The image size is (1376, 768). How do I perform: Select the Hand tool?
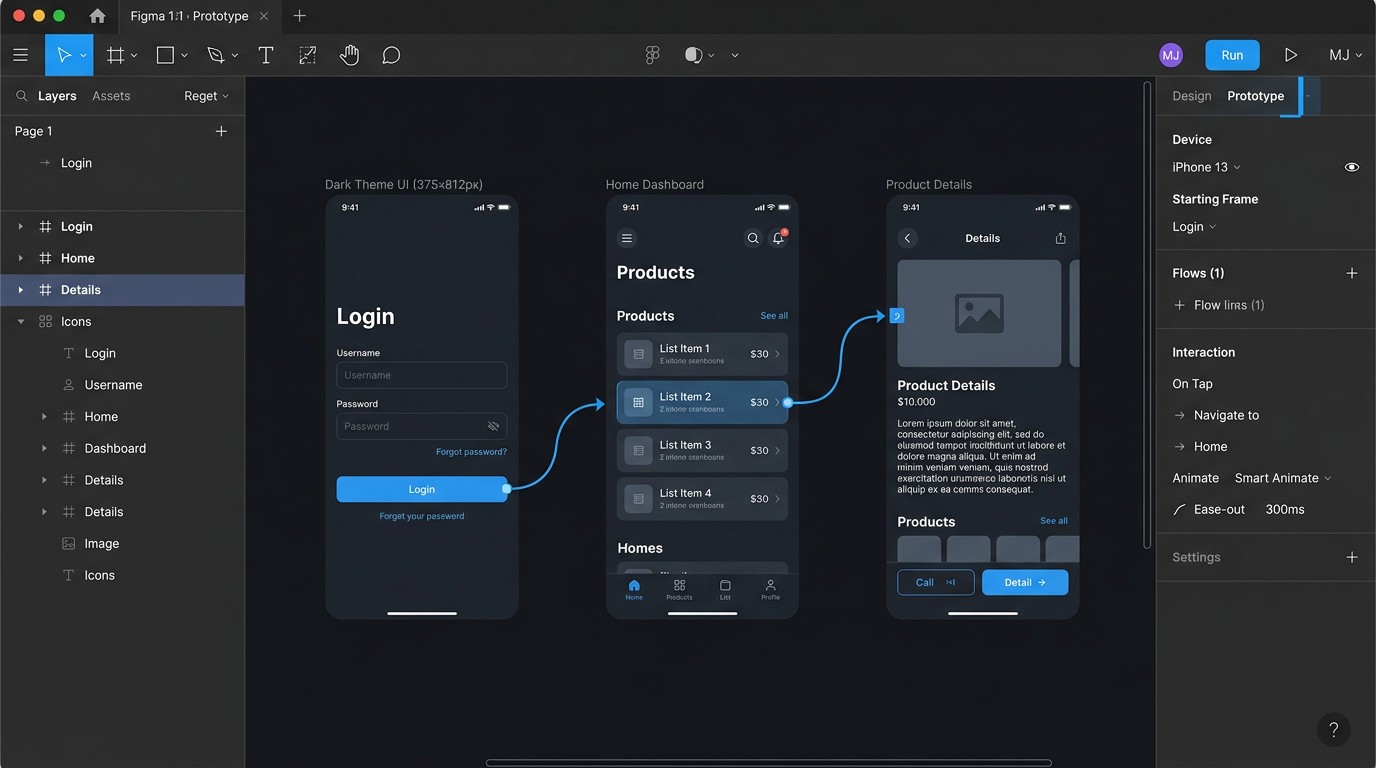[349, 55]
